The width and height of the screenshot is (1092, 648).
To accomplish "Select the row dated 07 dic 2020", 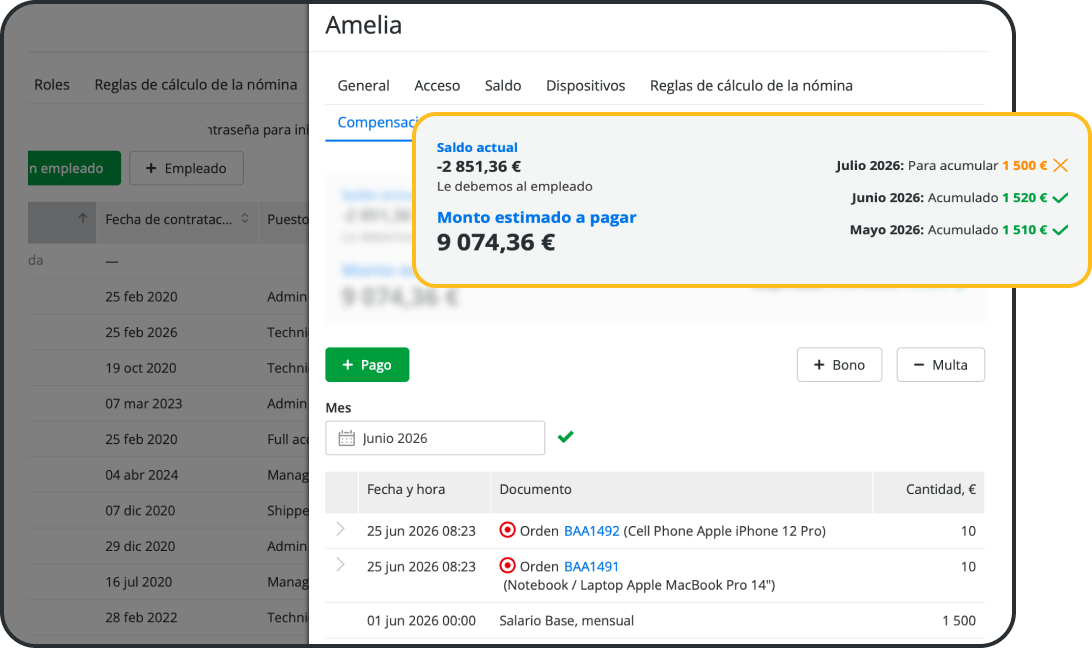I will 168,510.
